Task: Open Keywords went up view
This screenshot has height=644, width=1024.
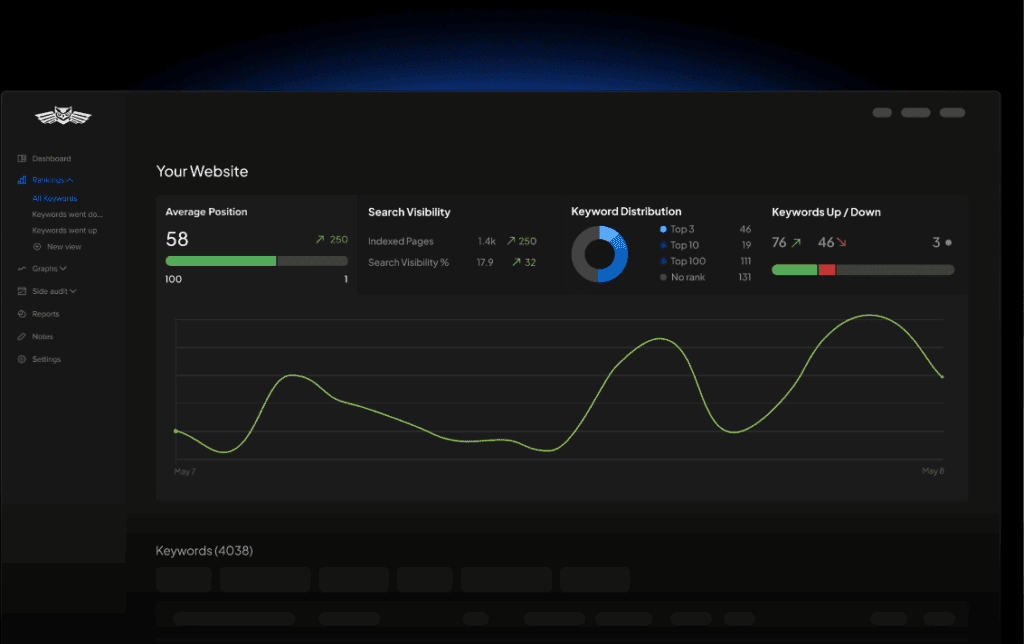Action: [63, 230]
